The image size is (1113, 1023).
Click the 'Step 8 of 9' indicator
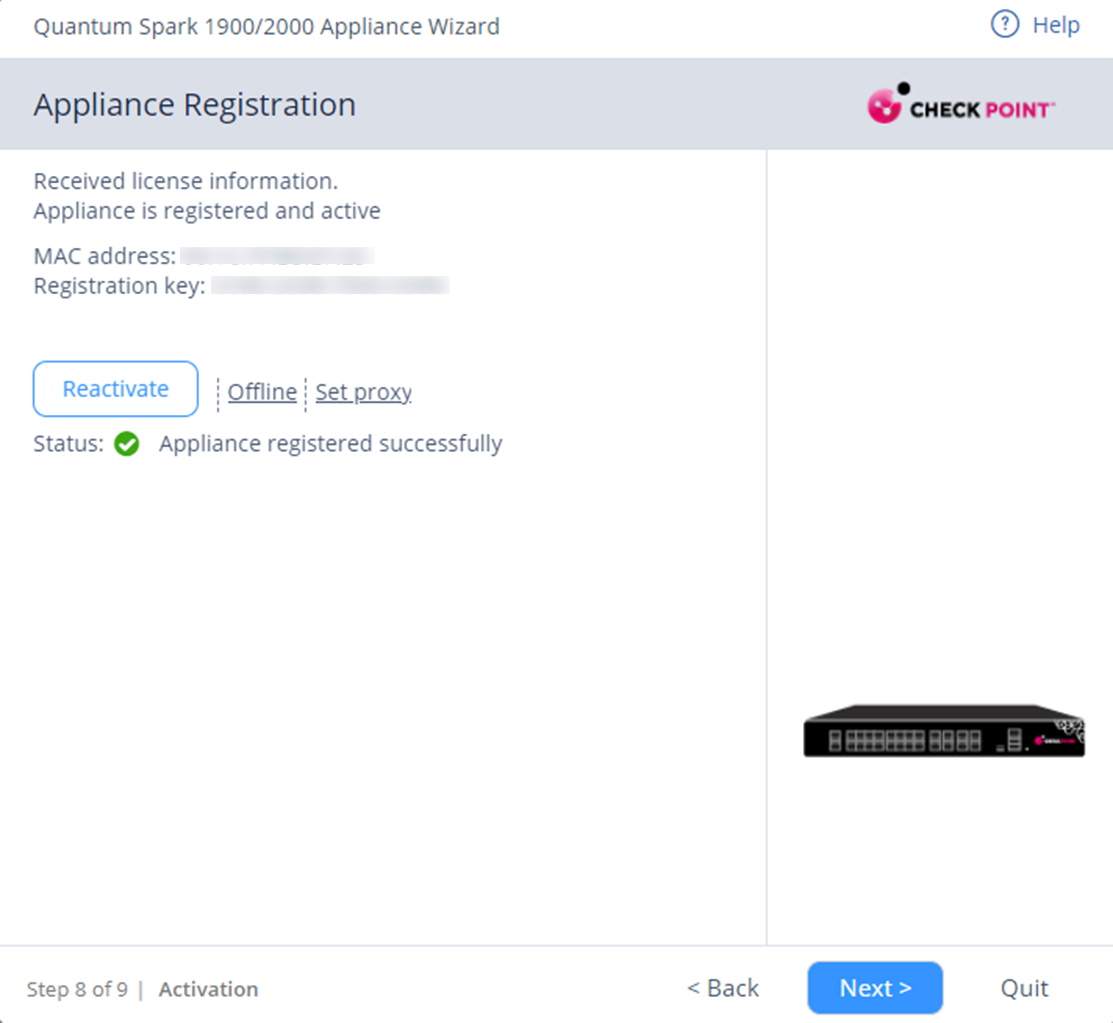[77, 989]
